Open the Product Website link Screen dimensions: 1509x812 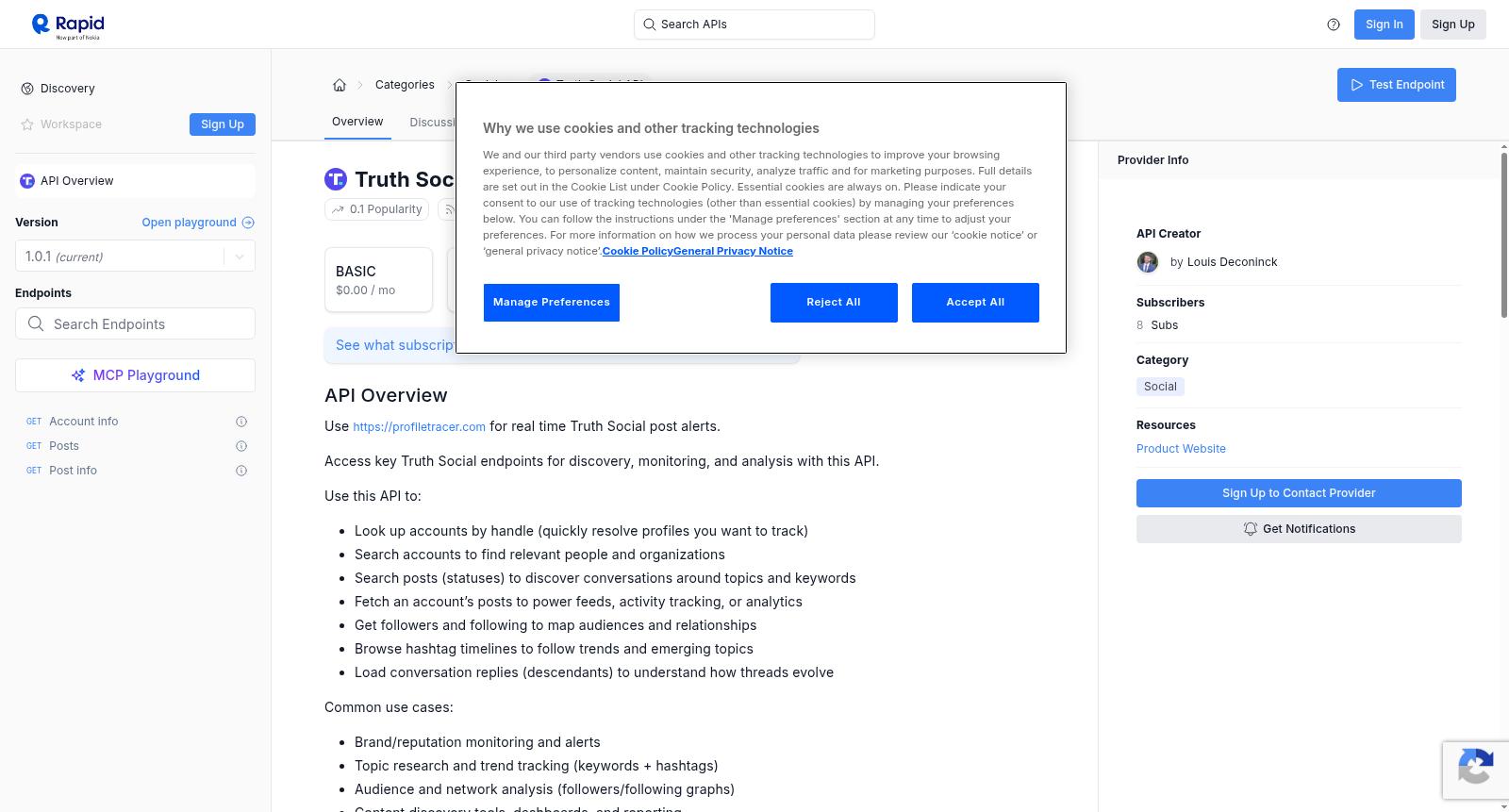pos(1181,449)
